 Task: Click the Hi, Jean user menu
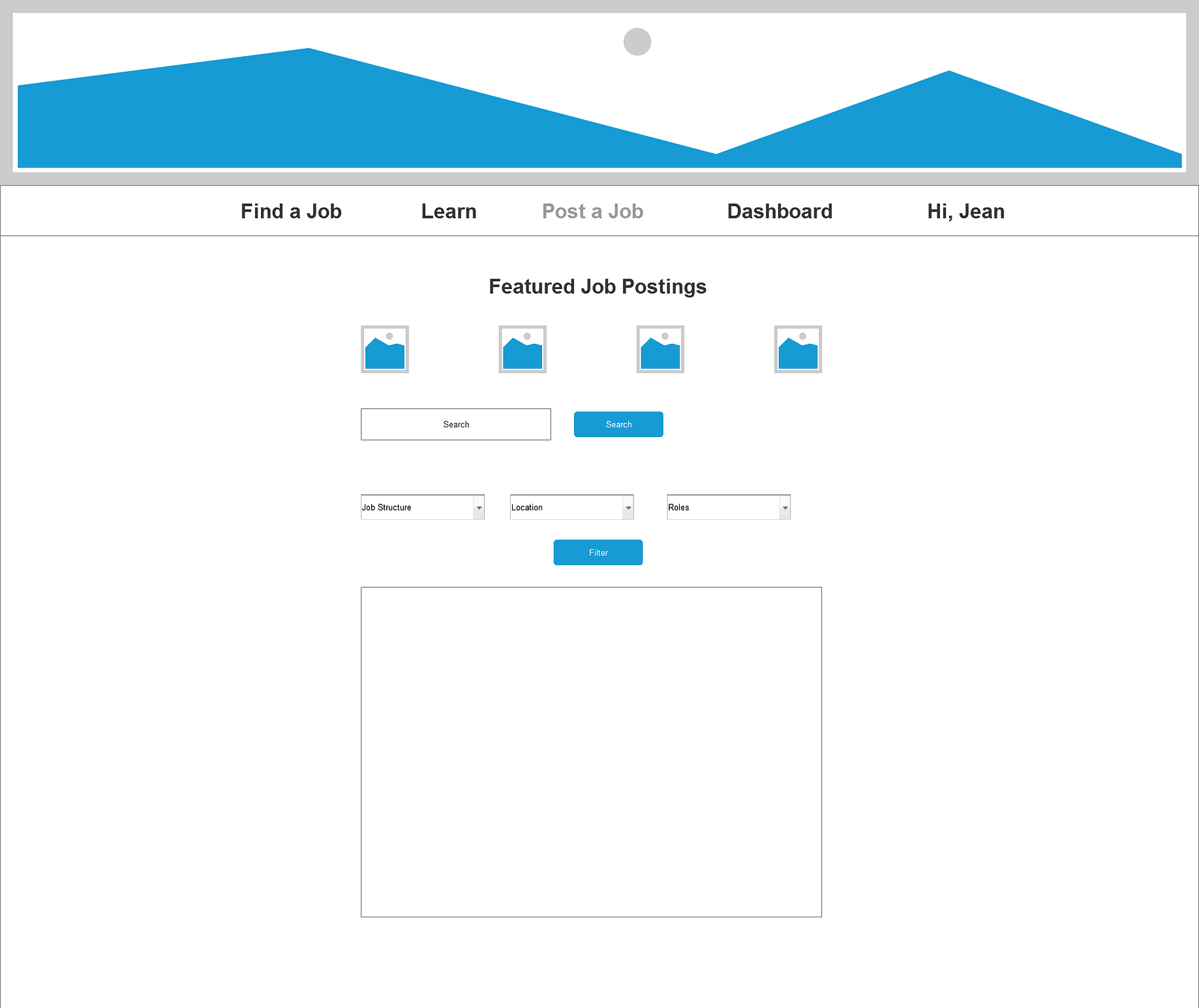(965, 211)
